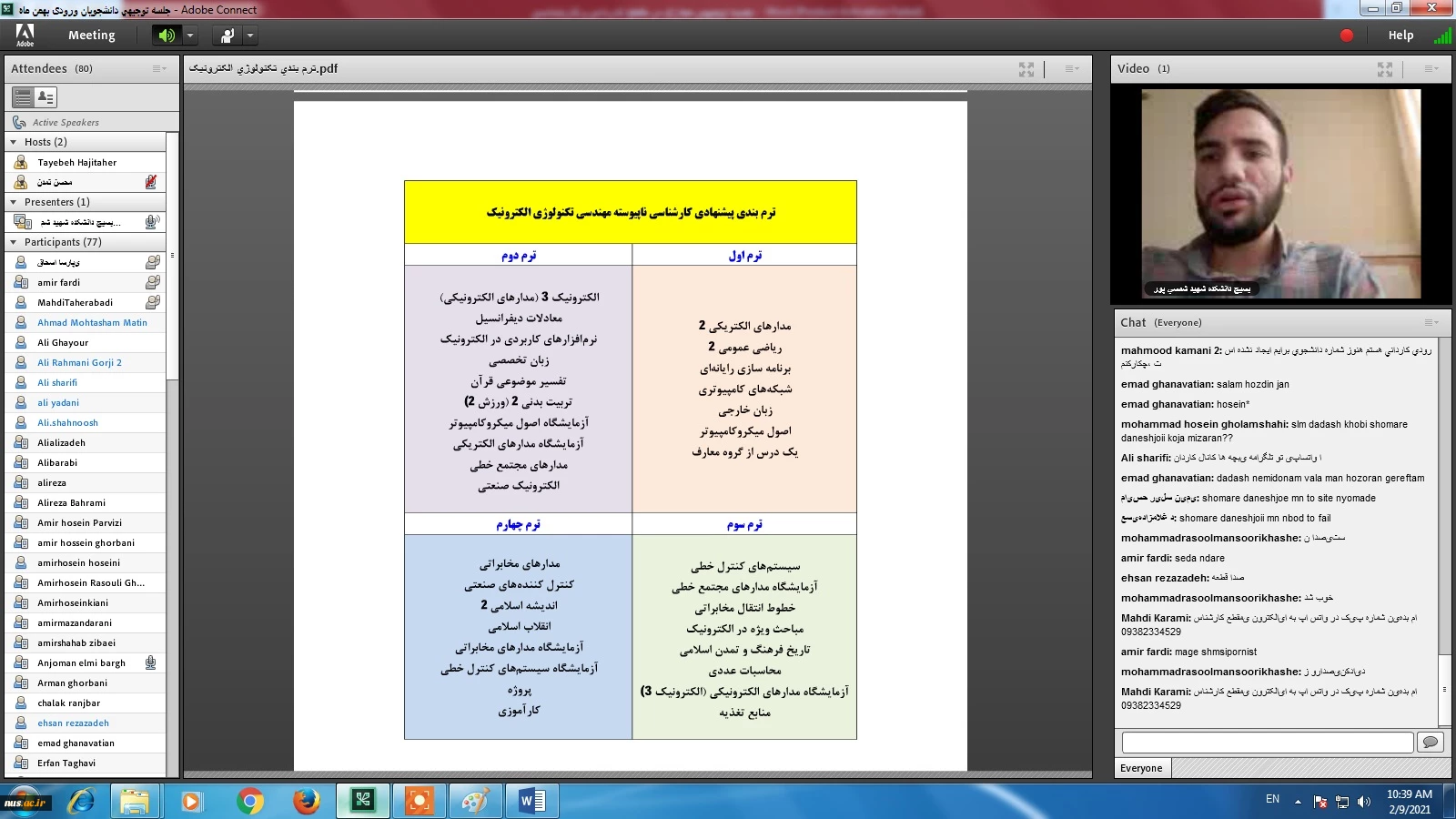The image size is (1456, 819).
Task: Collapse the Hosts group
Action: tap(14, 142)
